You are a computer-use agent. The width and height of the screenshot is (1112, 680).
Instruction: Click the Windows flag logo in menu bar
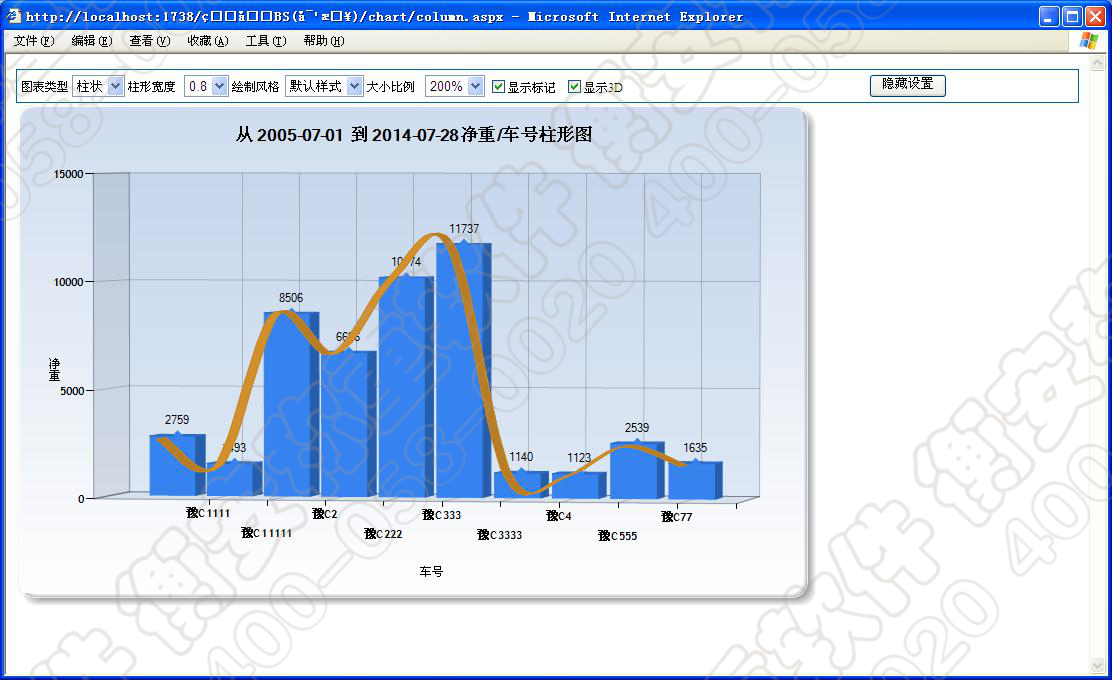(x=1089, y=41)
